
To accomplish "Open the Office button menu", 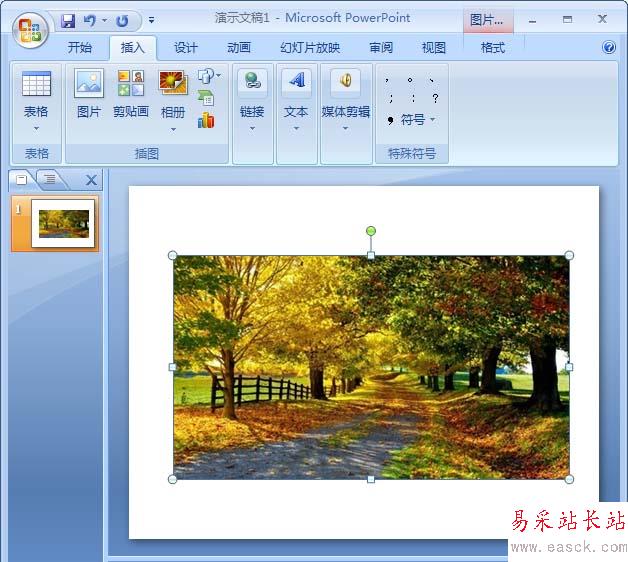I will [30, 30].
